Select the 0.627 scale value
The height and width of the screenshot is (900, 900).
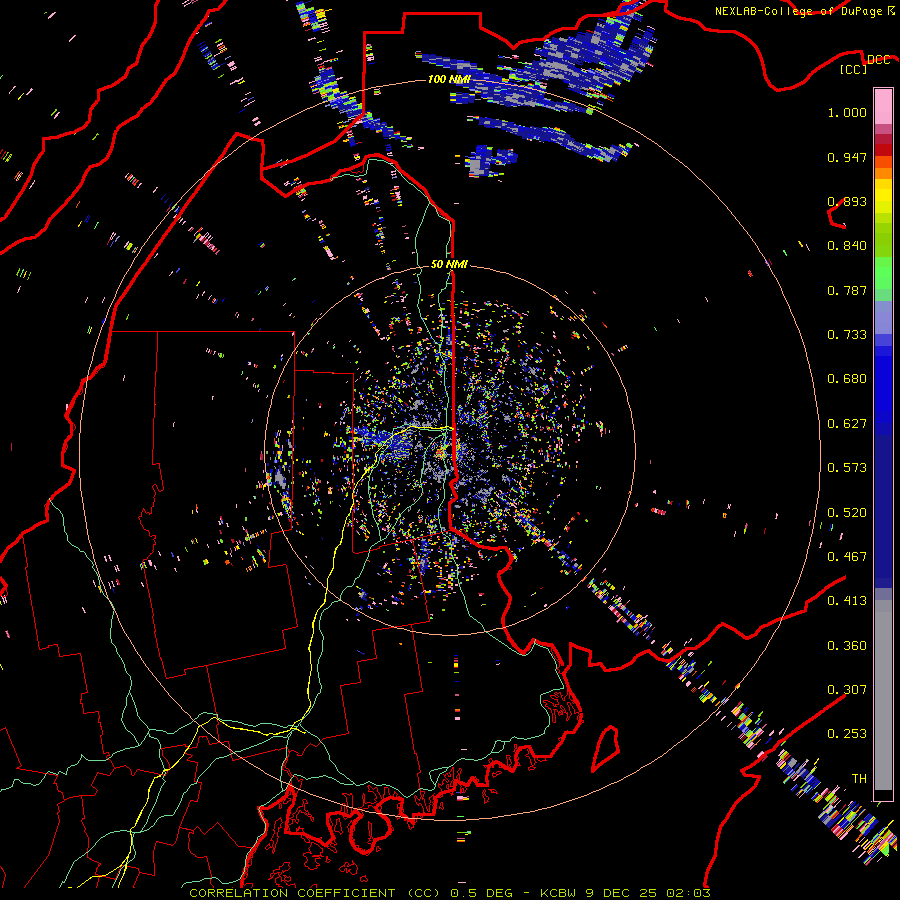coord(847,424)
